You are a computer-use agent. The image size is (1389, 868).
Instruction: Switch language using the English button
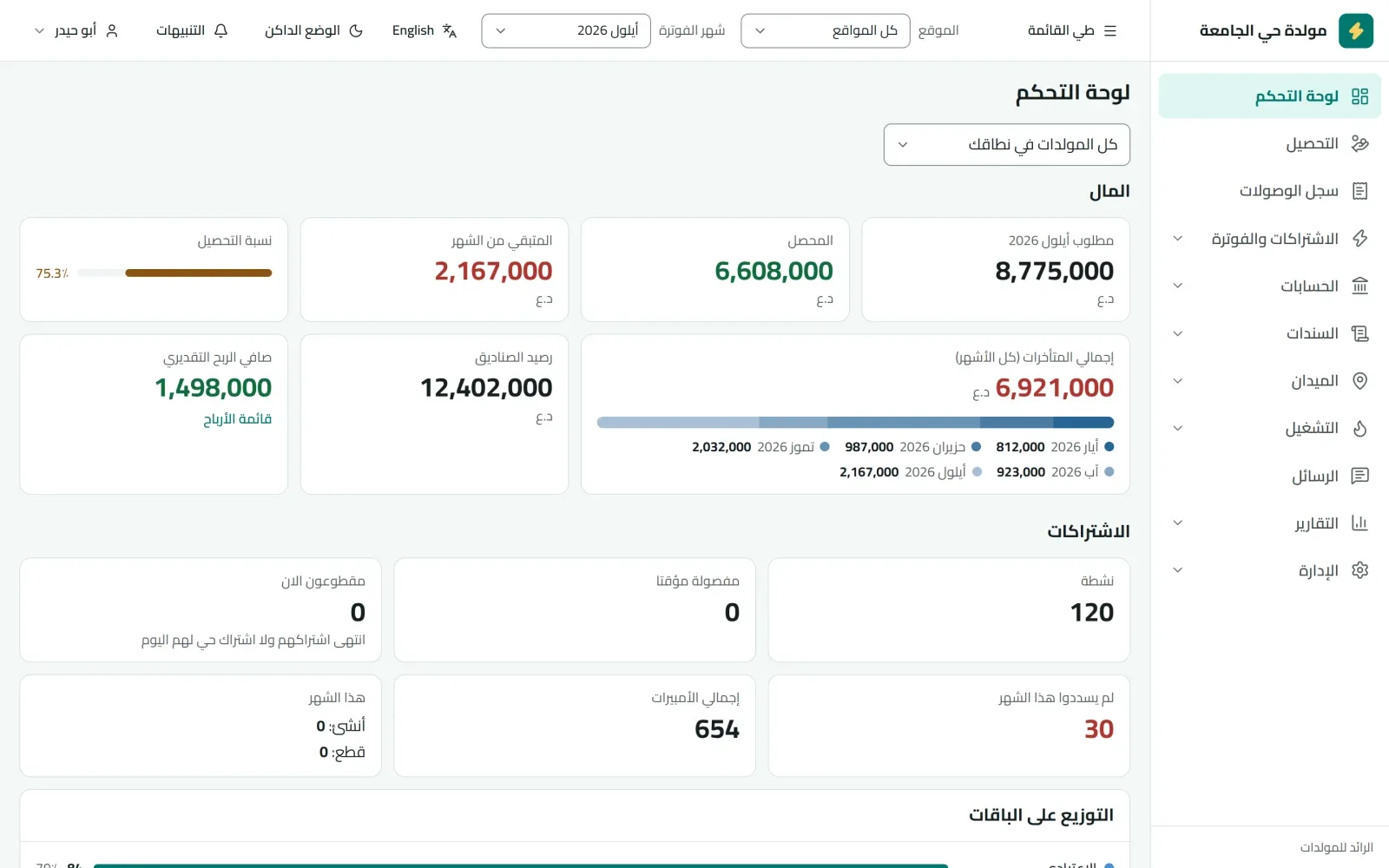(425, 30)
